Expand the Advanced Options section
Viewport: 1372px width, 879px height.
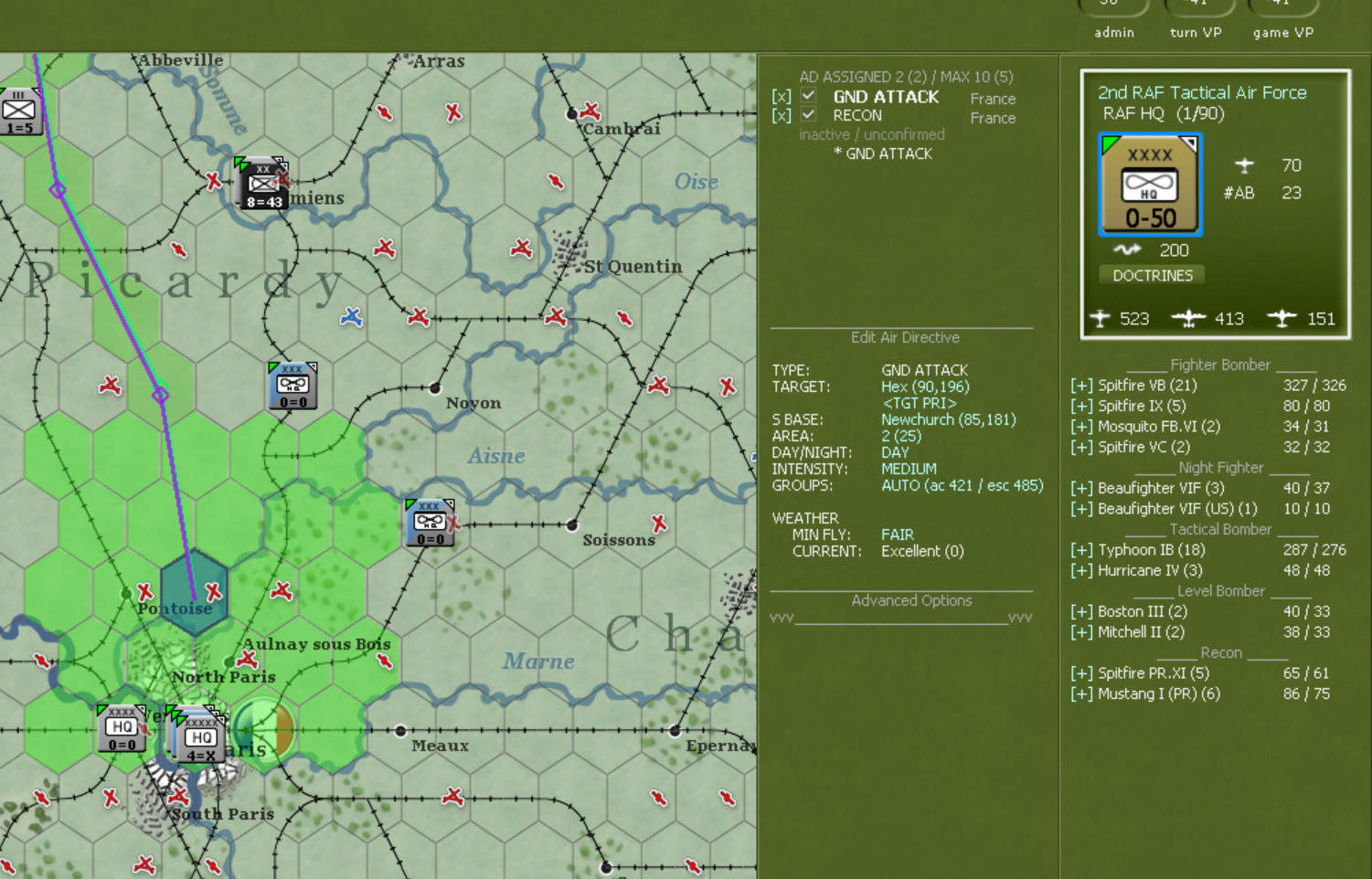(911, 600)
